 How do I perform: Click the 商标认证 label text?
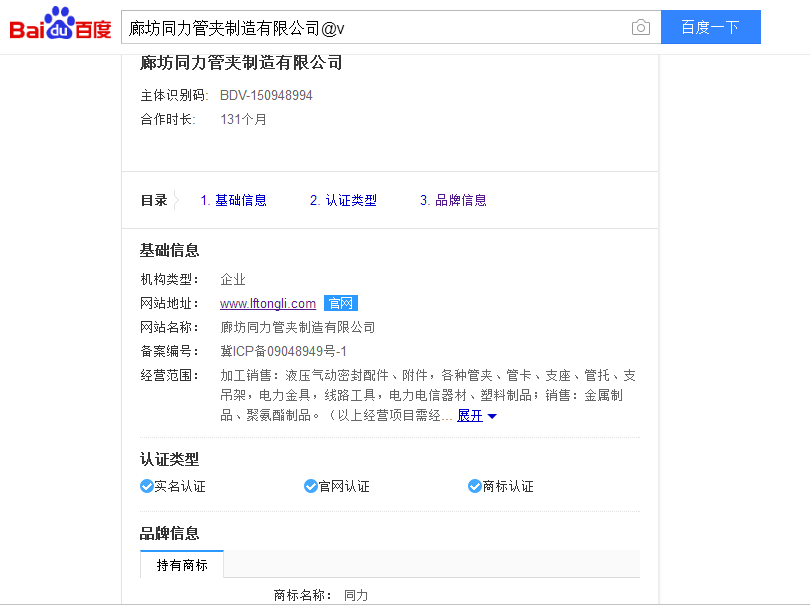point(508,487)
